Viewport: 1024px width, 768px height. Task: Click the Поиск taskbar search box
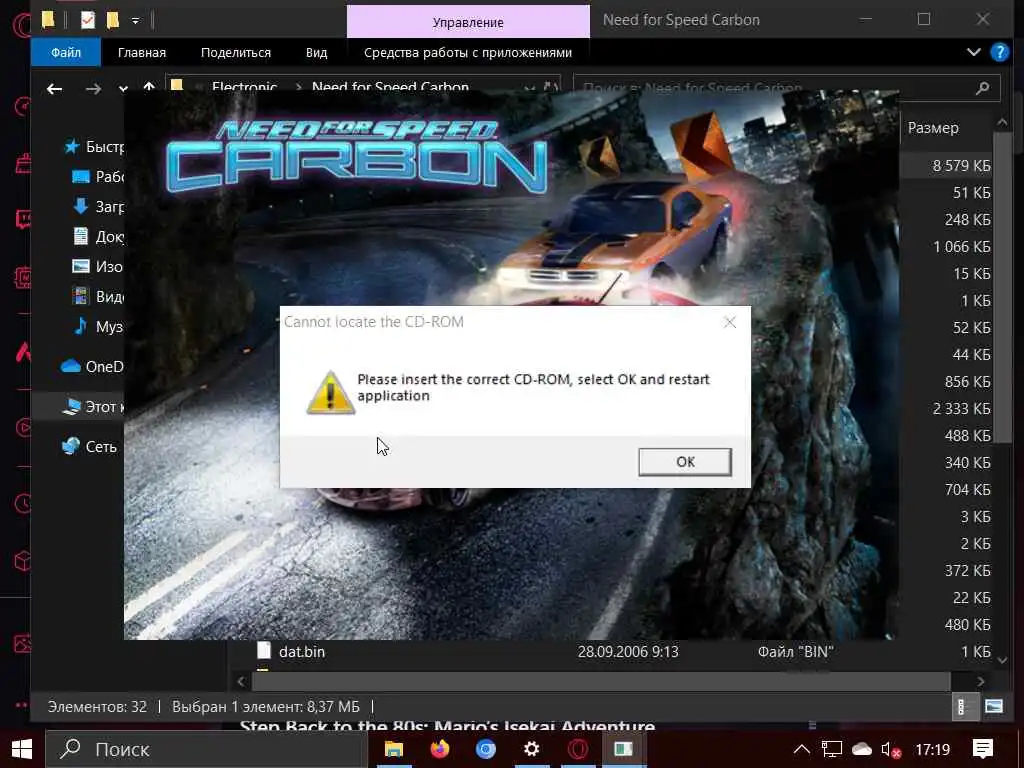click(207, 749)
